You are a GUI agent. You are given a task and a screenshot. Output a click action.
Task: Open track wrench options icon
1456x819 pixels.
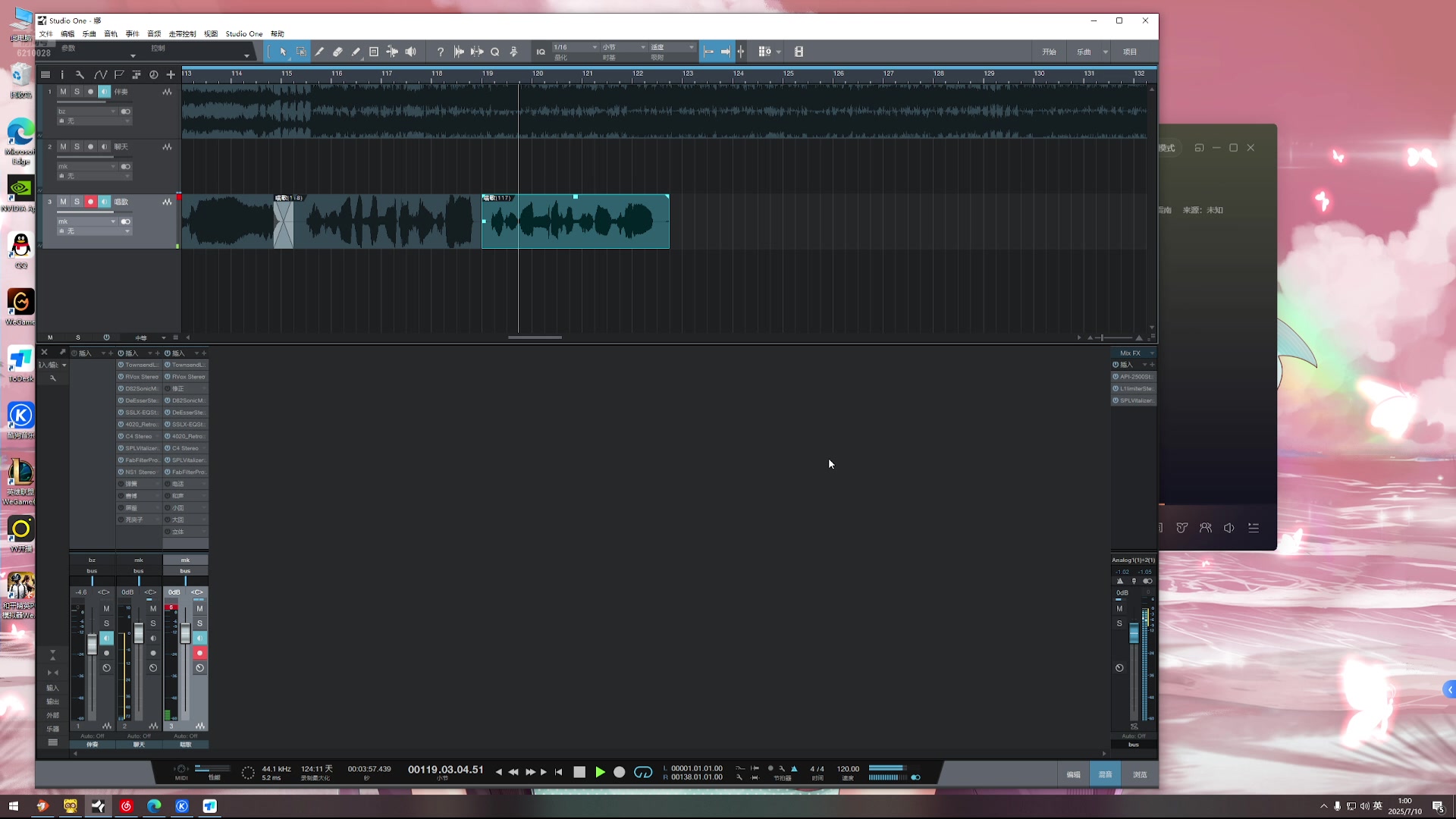[80, 74]
